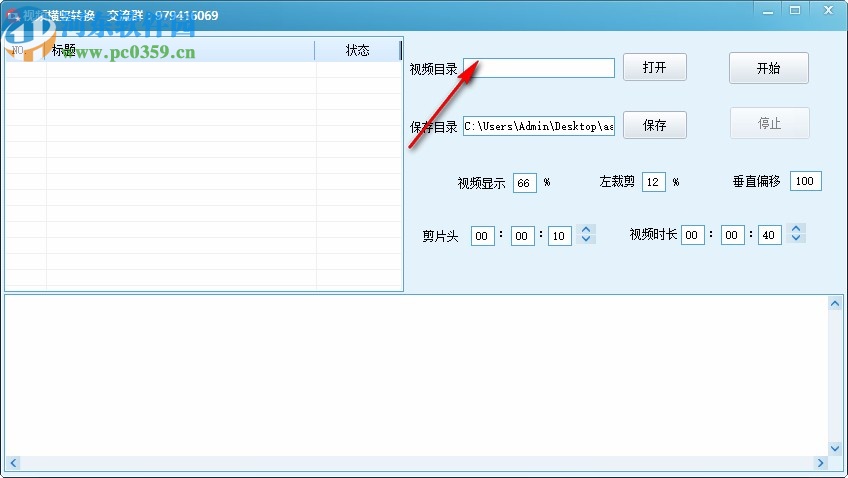
Task: Decrease 剪片头 time with the down arrow
Action: (x=586, y=238)
